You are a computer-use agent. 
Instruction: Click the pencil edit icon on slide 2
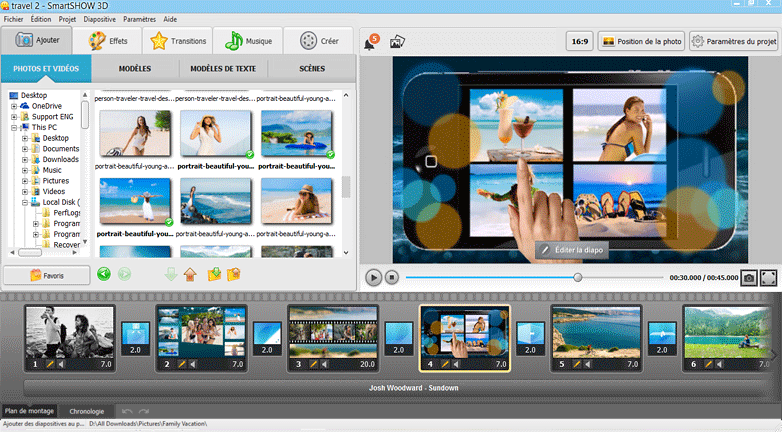pyautogui.click(x=182, y=365)
